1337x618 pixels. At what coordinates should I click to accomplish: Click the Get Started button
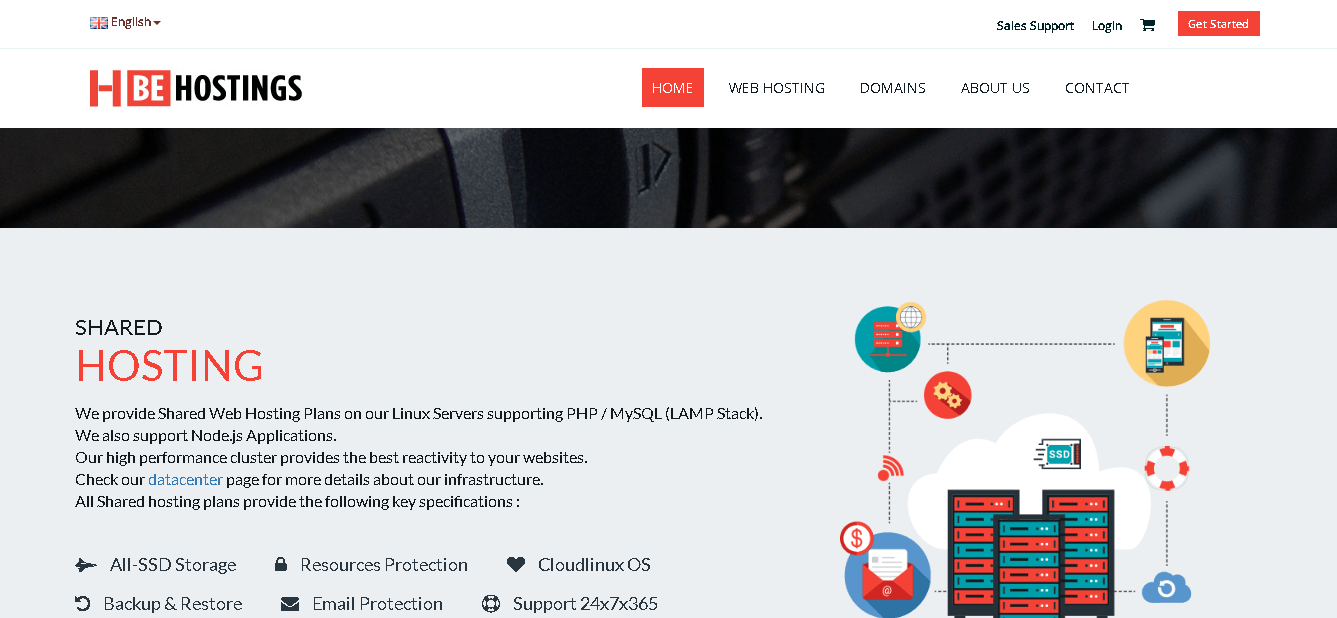1219,24
